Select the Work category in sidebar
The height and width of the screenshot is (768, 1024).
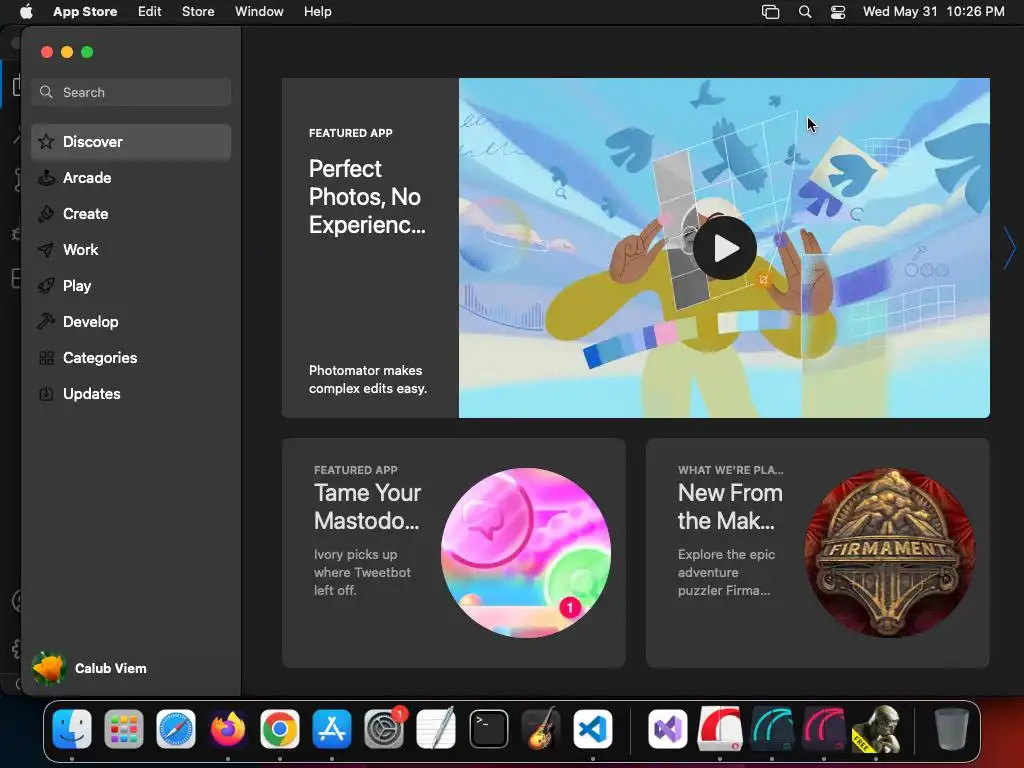pos(131,249)
